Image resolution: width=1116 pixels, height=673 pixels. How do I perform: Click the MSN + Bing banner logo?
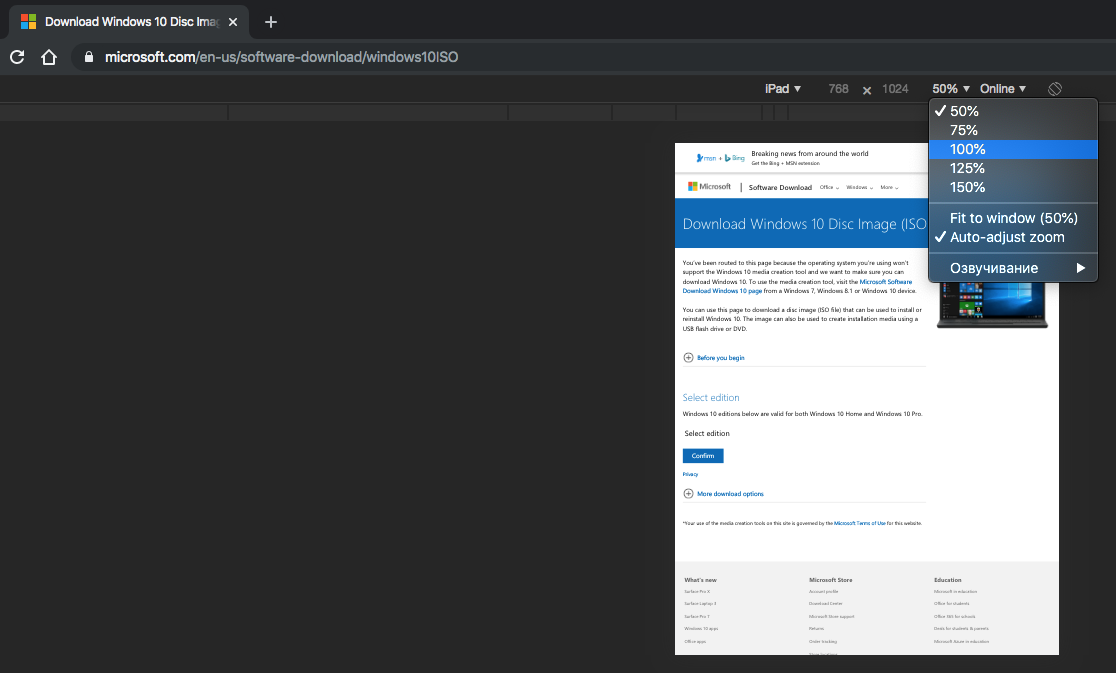coord(720,158)
